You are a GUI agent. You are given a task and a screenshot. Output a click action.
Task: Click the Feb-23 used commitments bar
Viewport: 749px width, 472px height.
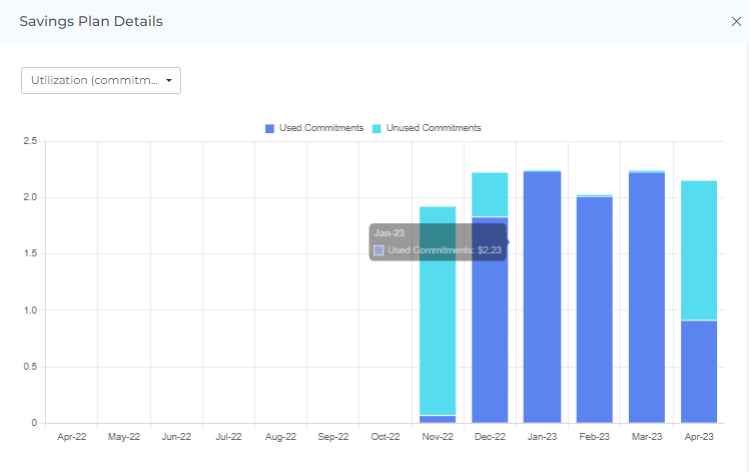594,310
